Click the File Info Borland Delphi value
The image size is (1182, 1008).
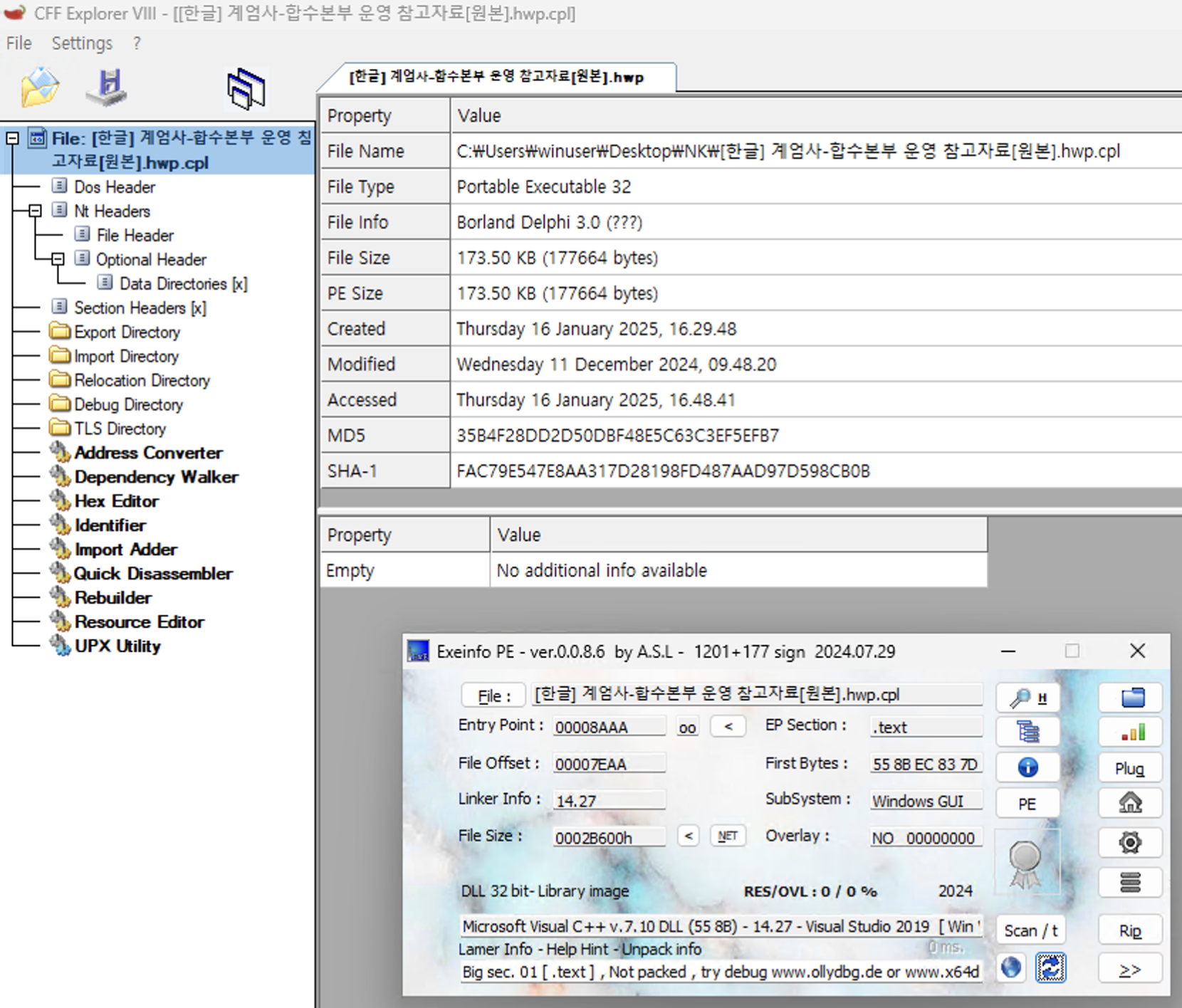[549, 222]
